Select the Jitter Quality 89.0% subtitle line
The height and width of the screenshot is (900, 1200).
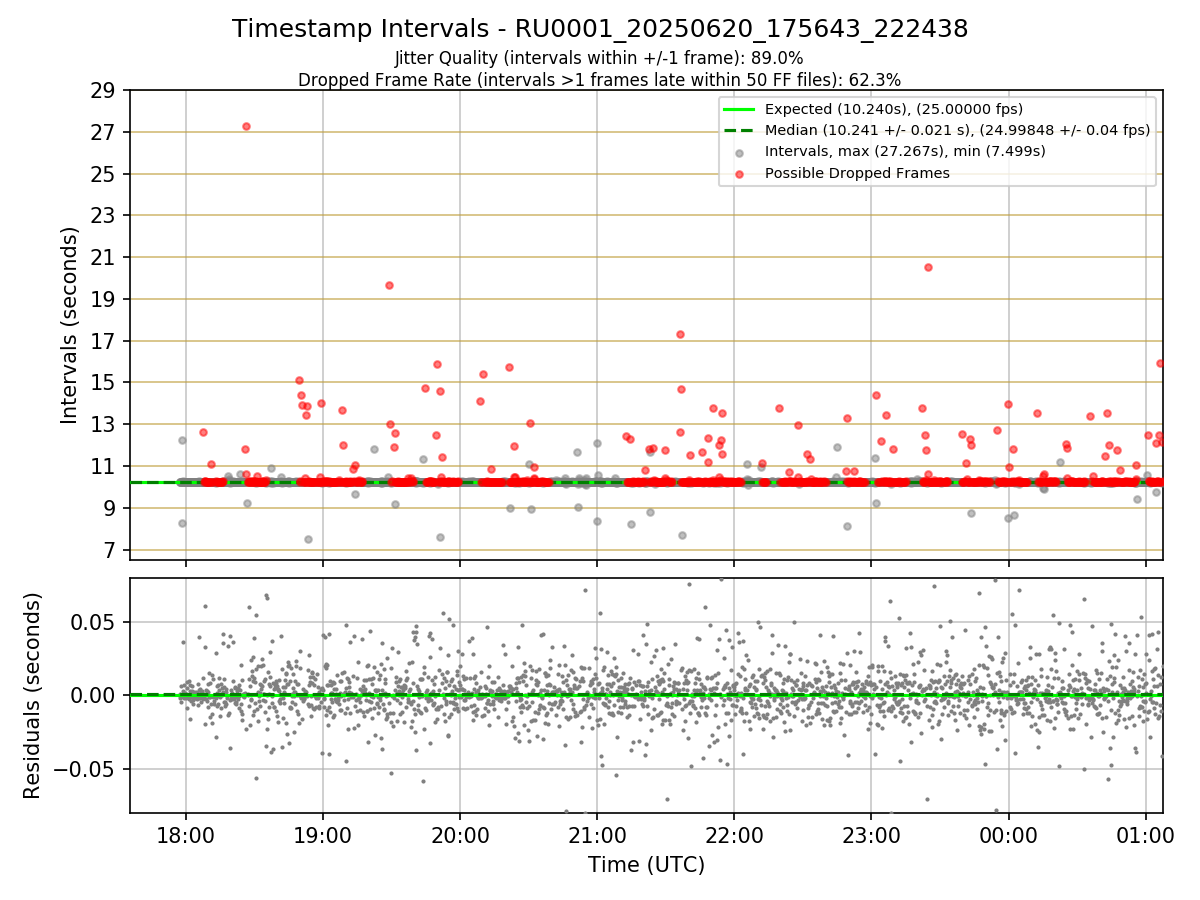pos(599,58)
